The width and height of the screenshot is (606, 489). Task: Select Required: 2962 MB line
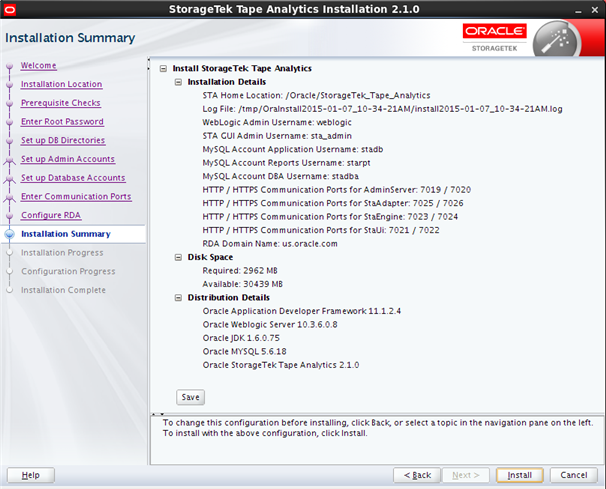[x=240, y=271]
